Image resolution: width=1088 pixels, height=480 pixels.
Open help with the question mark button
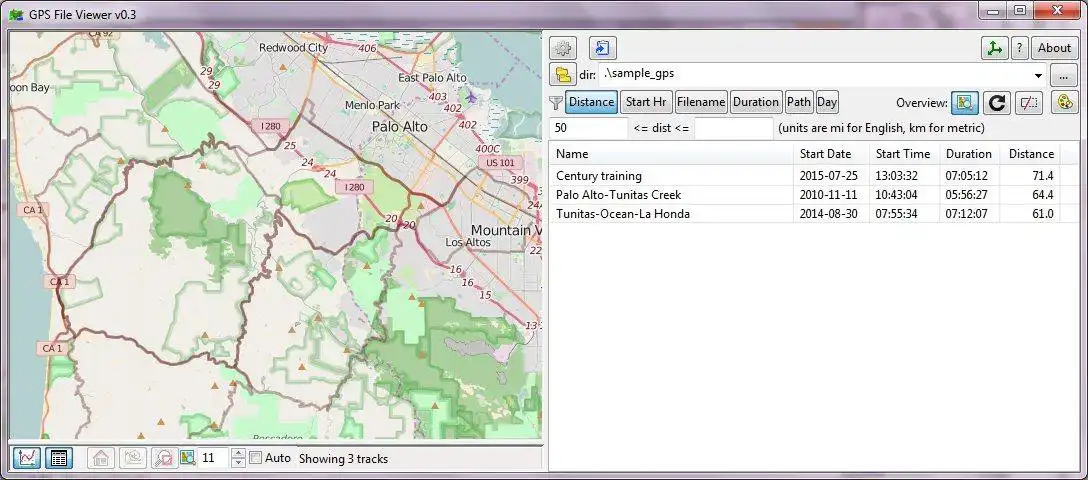[1019, 48]
